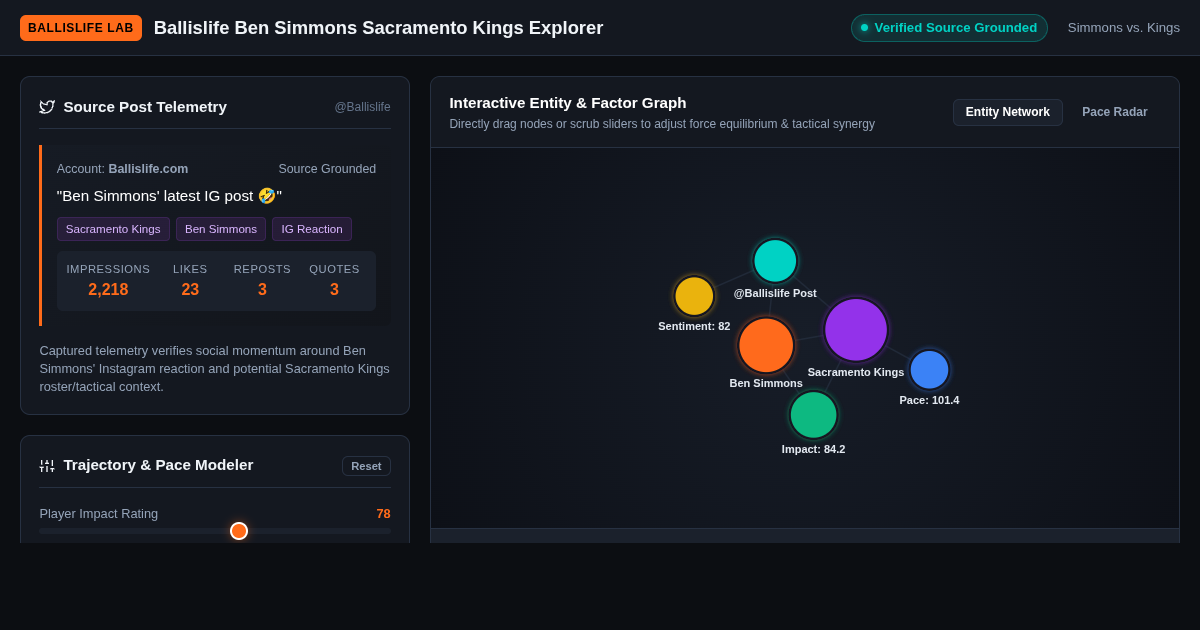Click the sliders icon beside Trajectory & Pace Modeler

(47, 466)
